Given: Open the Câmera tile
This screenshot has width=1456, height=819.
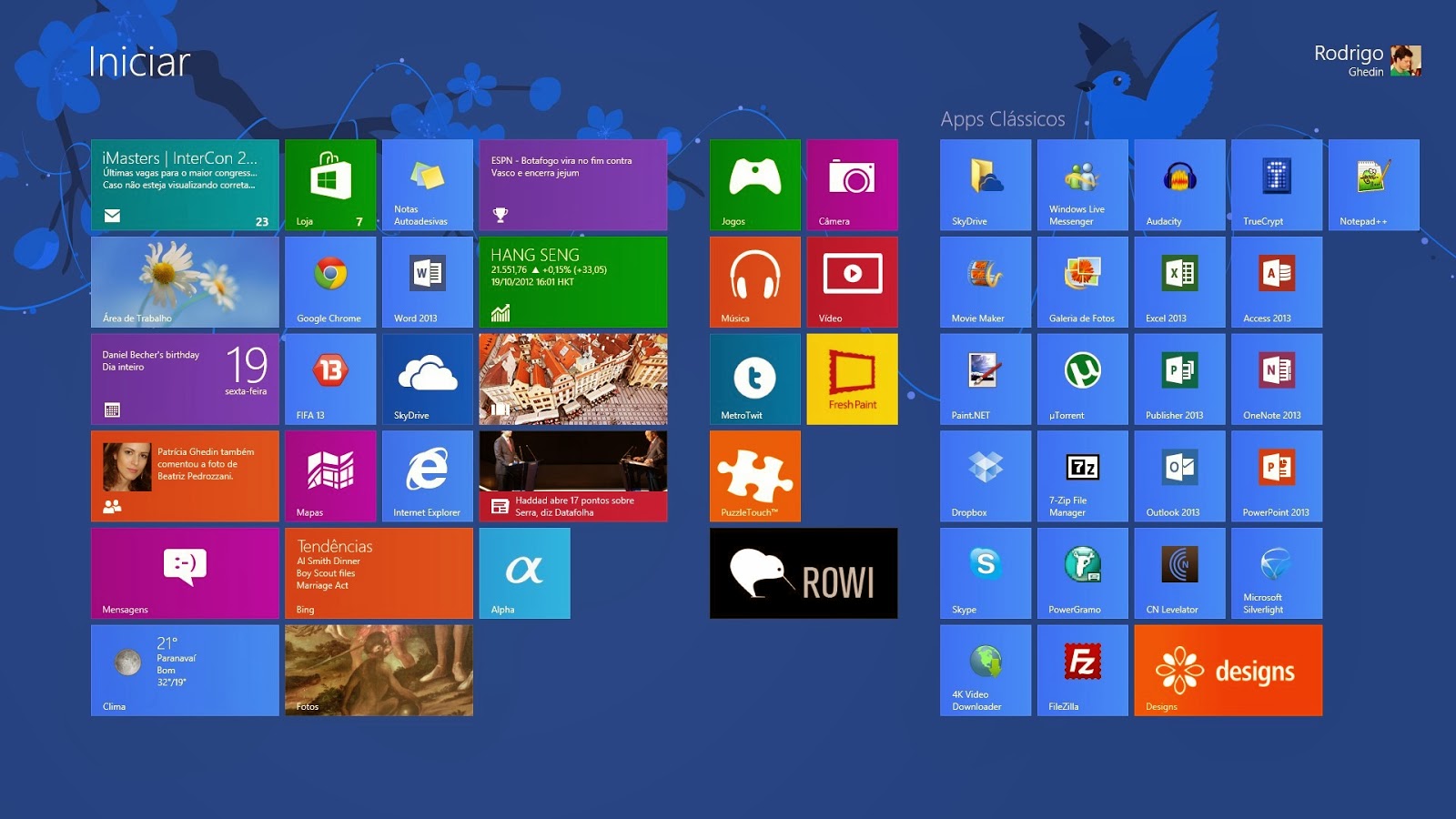Looking at the screenshot, I should click(x=852, y=185).
